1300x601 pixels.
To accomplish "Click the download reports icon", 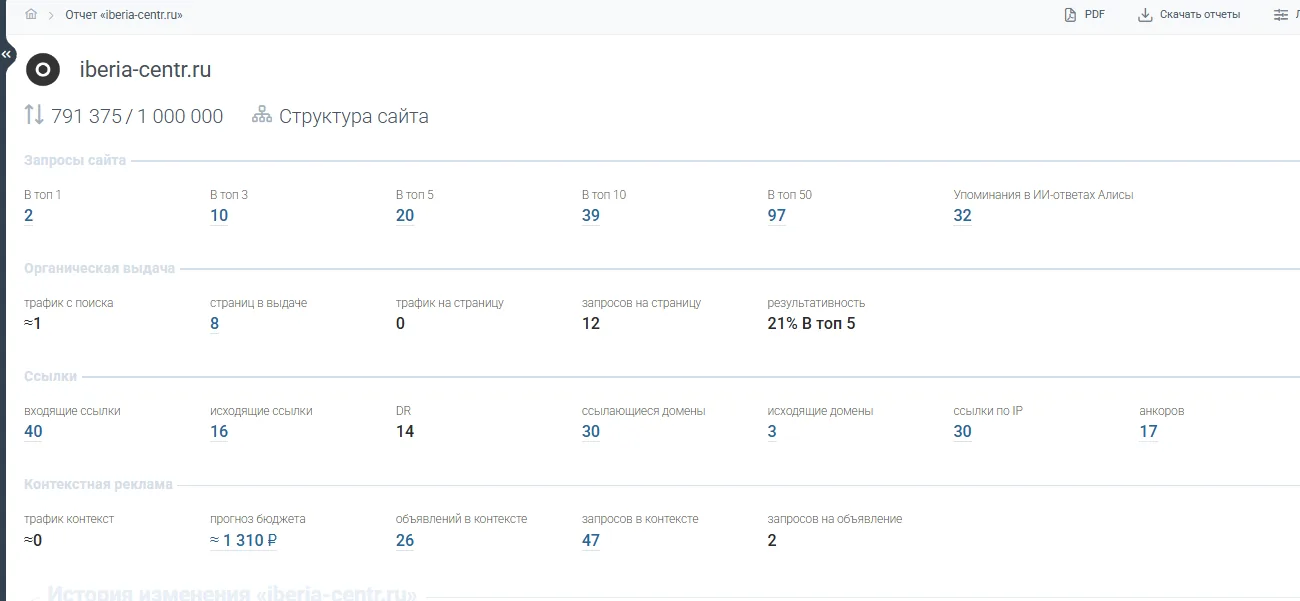I will click(1145, 15).
